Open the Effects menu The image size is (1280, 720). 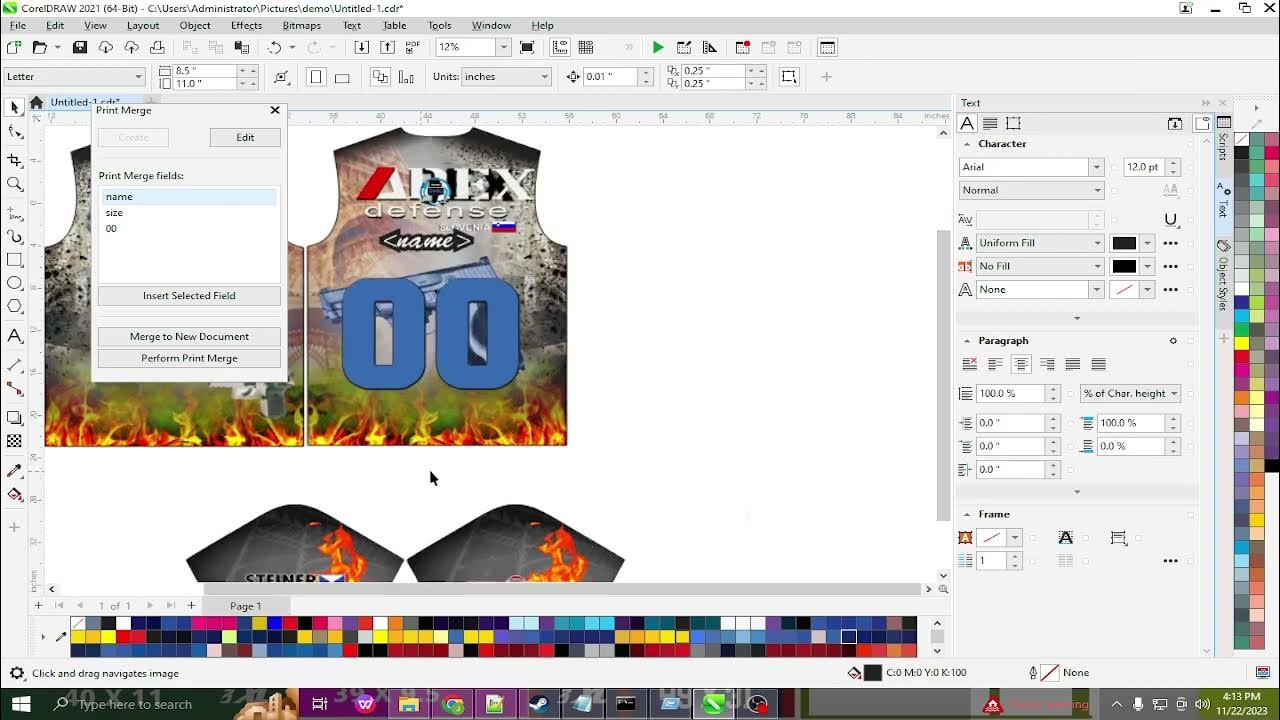click(246, 25)
